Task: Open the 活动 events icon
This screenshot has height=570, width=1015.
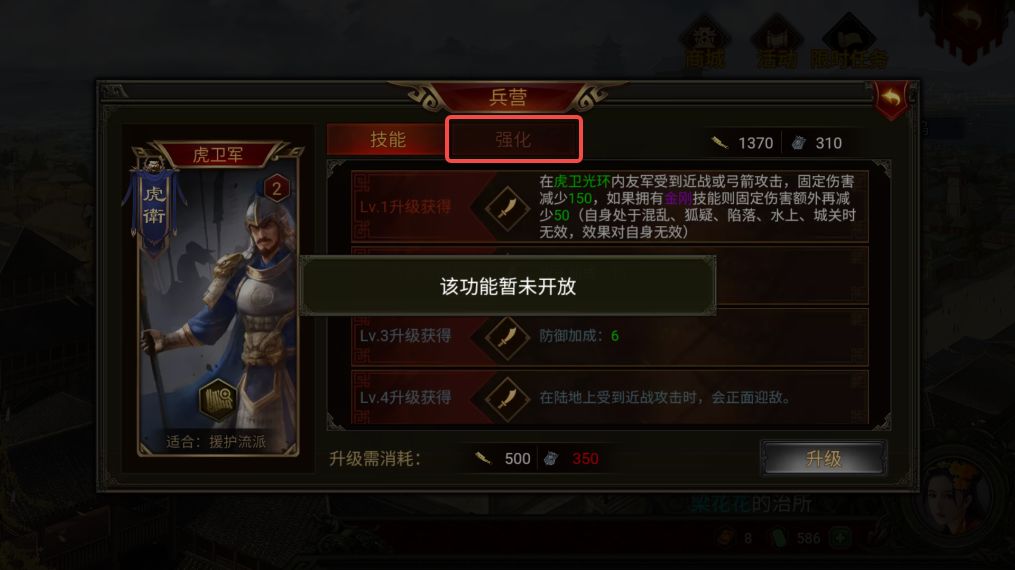Action: tap(776, 43)
